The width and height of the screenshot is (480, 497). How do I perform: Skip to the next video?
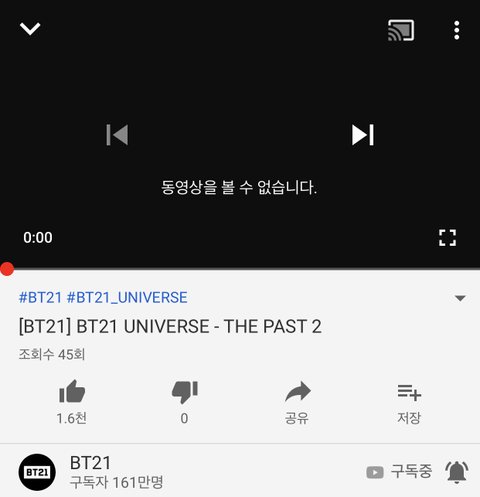(x=363, y=135)
